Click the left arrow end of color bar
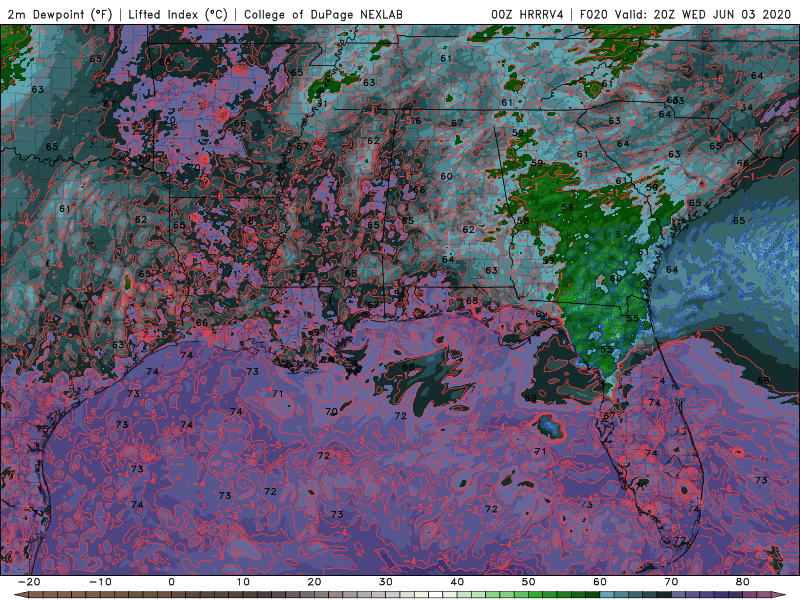This screenshot has height=600, width=800. click(x=20, y=595)
